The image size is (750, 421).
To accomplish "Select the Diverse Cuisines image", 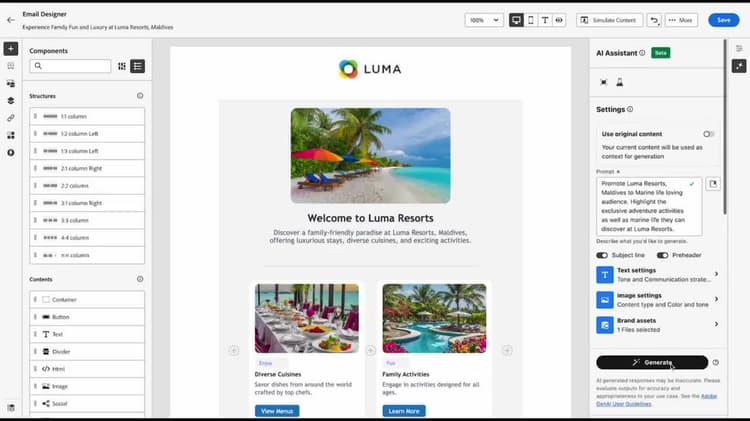I will (307, 319).
